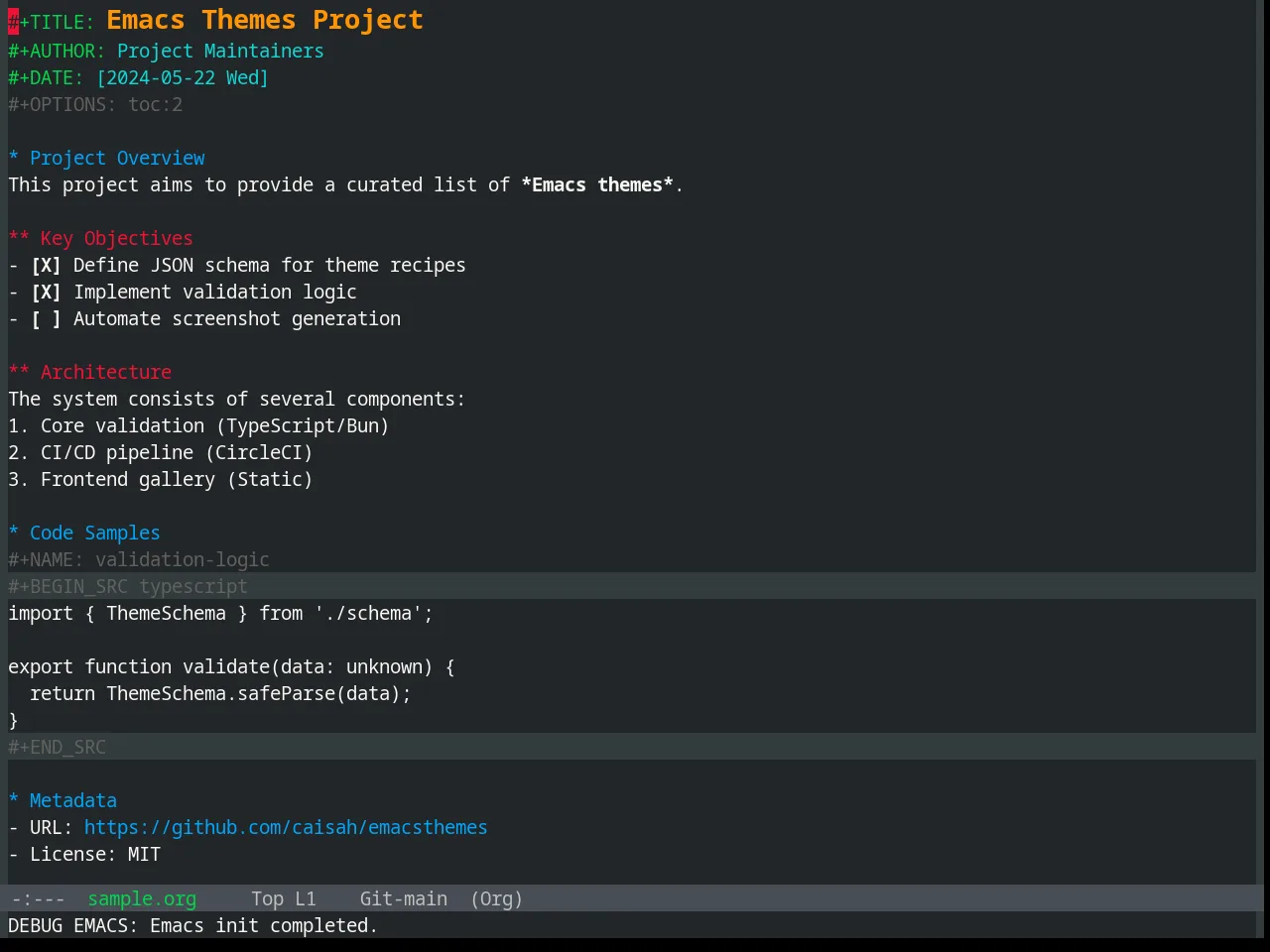Click the 'Emacs Themes Project' title text
The width and height of the screenshot is (1270, 952).
point(265,20)
